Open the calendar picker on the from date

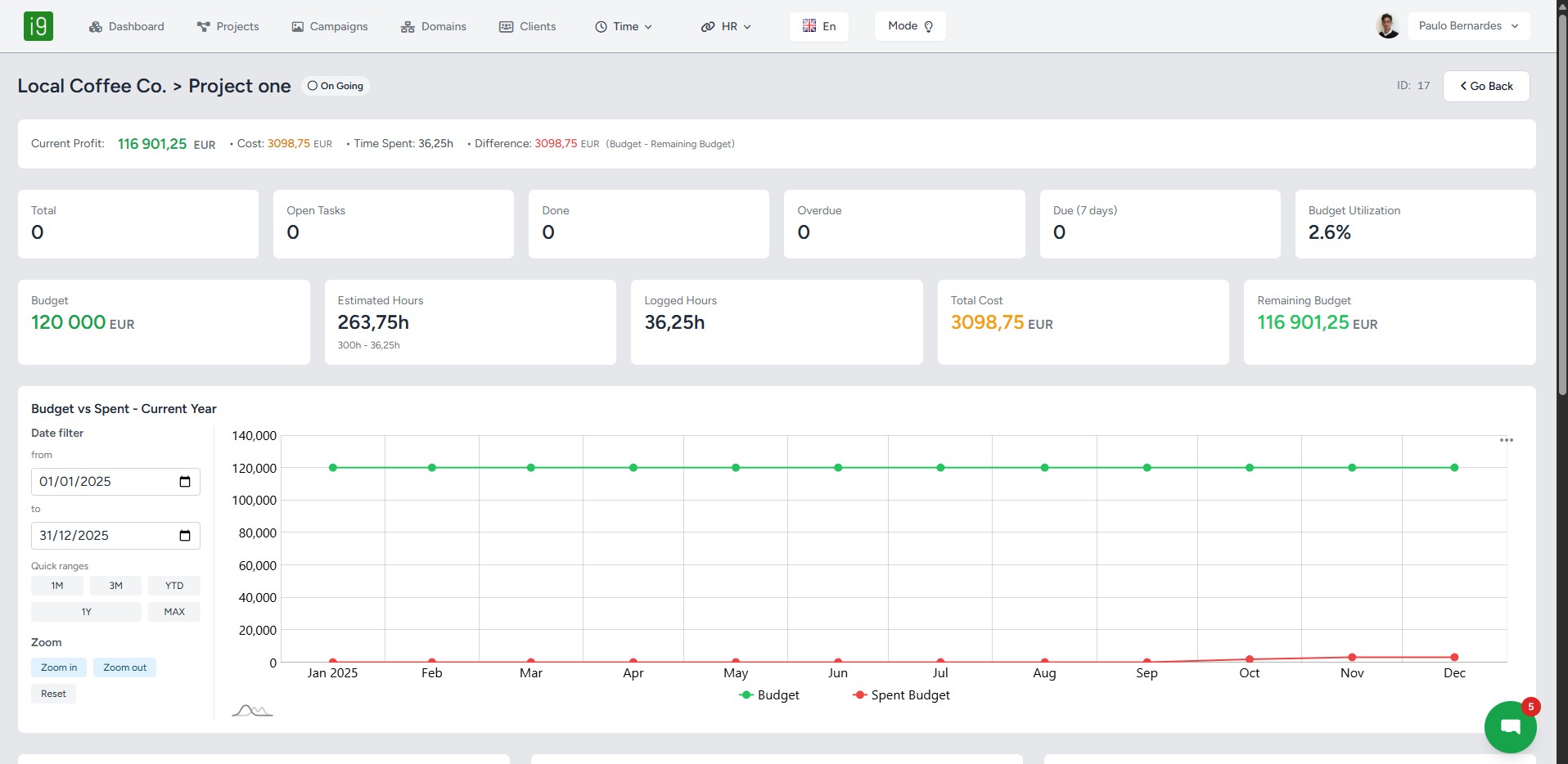click(x=183, y=482)
